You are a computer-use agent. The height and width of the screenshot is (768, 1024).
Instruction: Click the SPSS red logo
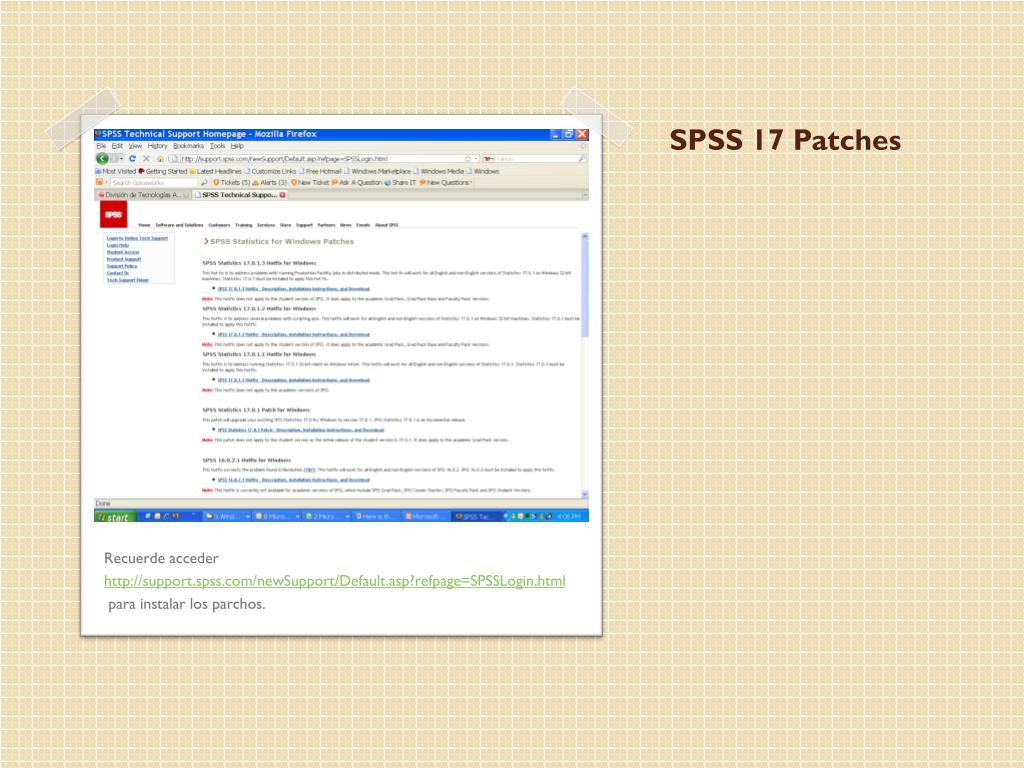pyautogui.click(x=113, y=214)
